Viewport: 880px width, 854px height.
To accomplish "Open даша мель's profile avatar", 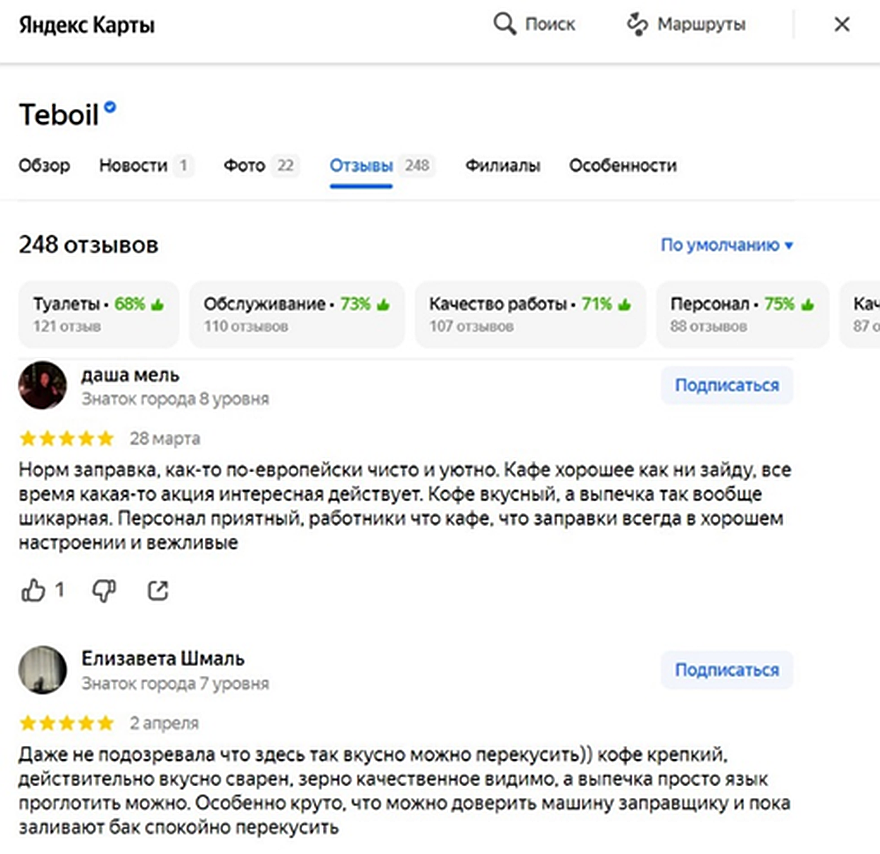I will tap(42, 385).
